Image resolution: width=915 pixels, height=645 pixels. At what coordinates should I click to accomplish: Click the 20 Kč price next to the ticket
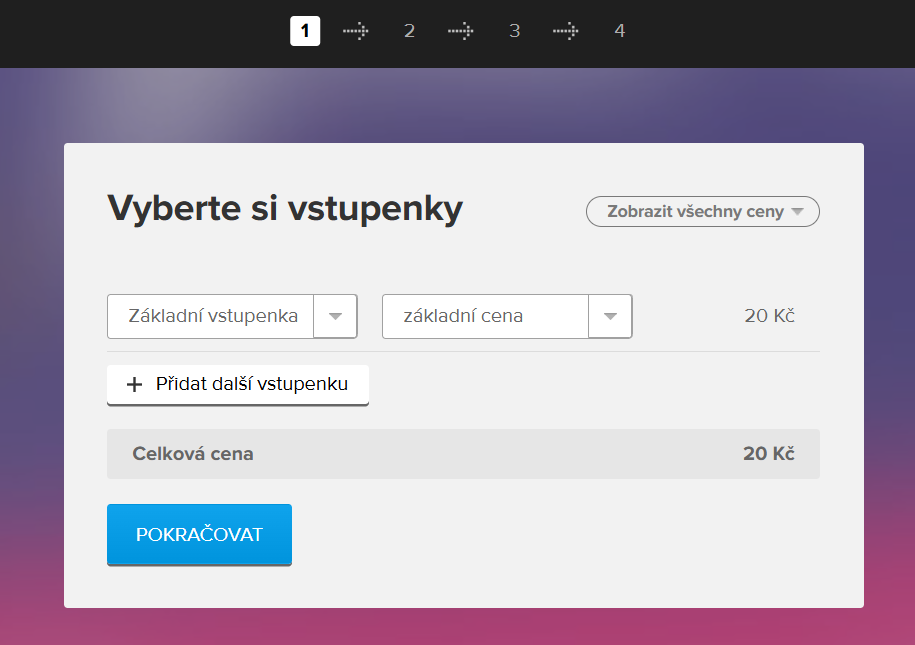[770, 316]
